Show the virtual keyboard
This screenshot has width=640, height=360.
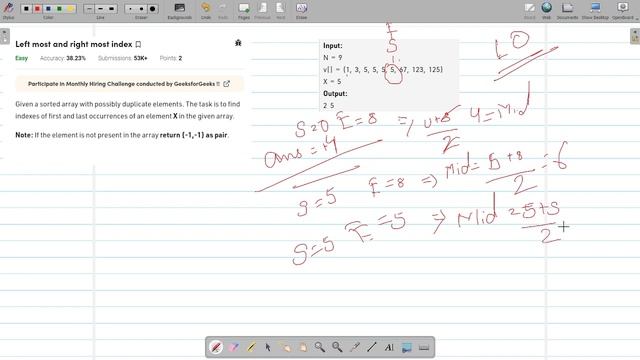click(x=424, y=347)
